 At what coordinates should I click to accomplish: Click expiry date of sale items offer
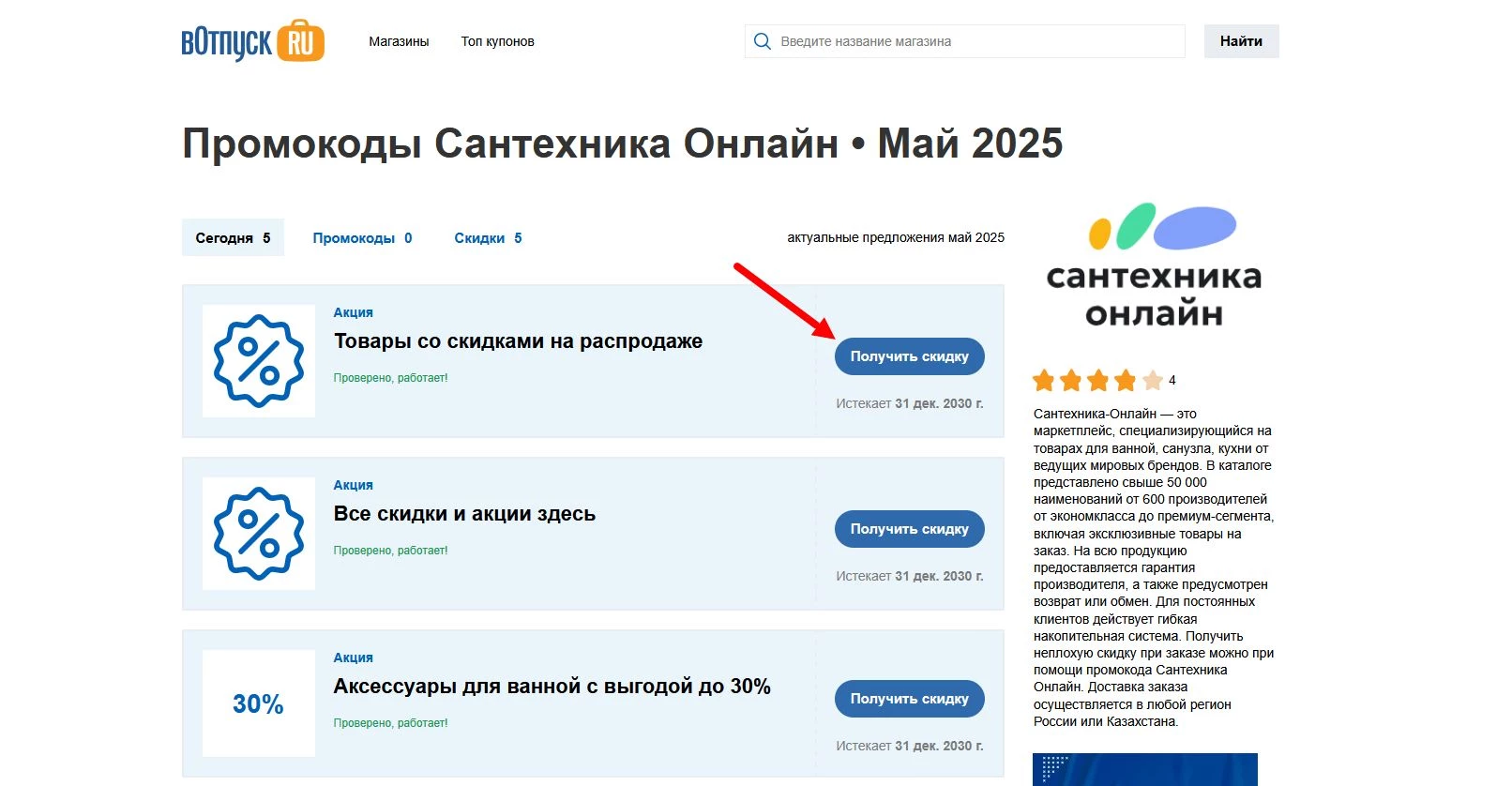[x=910, y=403]
